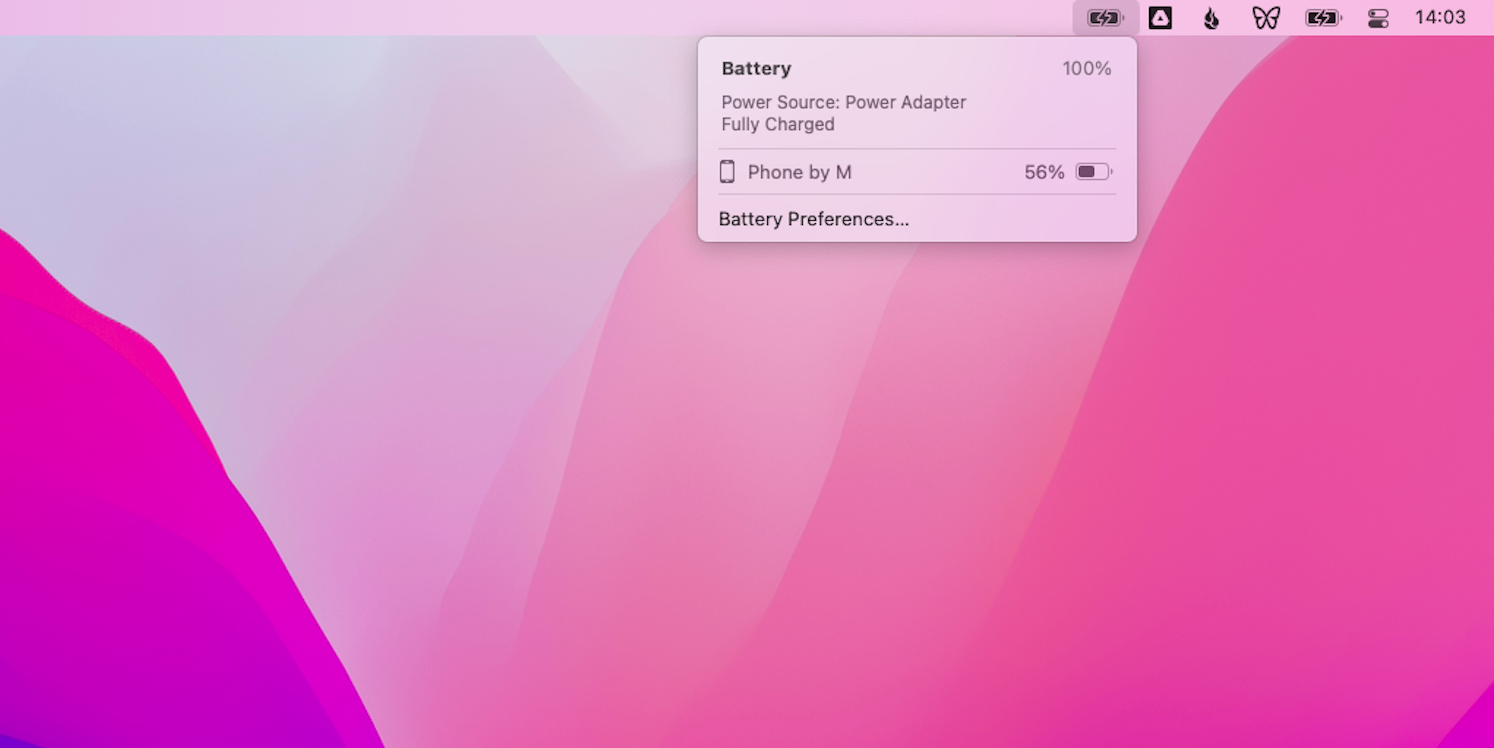Open the 14:03 clock notification panel
The width and height of the screenshot is (1494, 748).
[1440, 18]
